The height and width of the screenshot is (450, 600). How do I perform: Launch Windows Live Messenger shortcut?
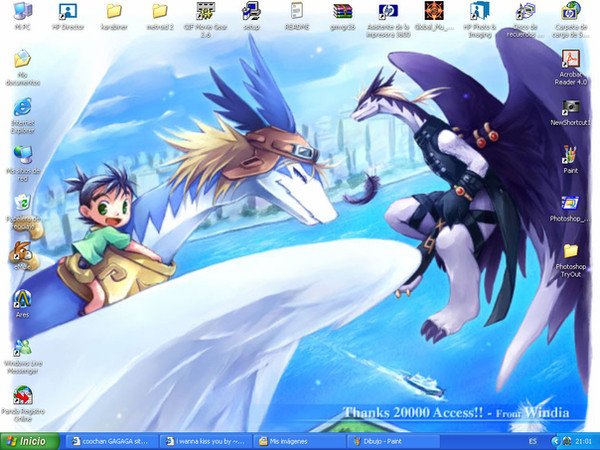coord(23,347)
